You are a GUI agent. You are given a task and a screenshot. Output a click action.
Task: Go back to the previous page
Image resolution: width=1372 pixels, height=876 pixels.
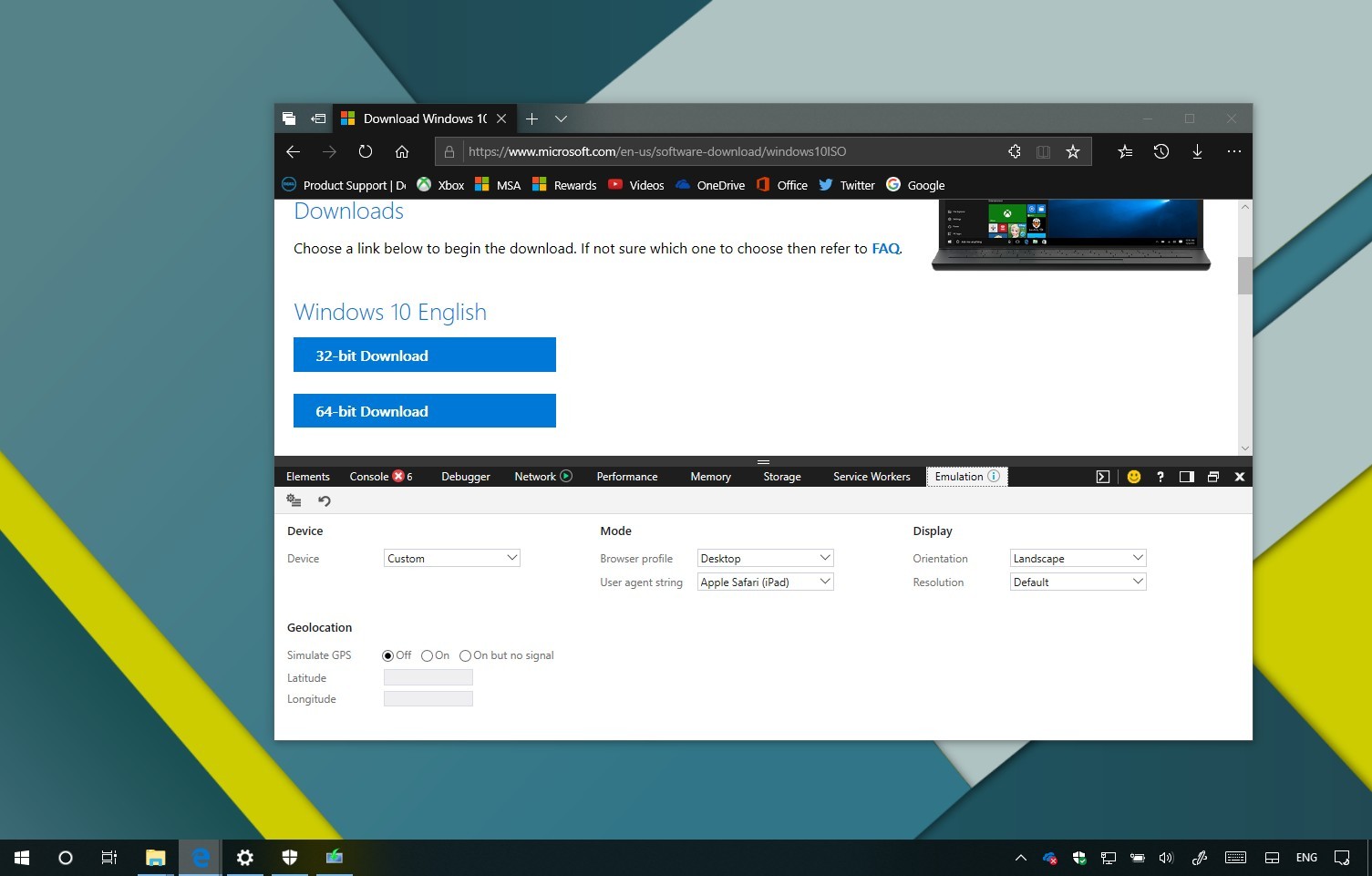pos(293,151)
